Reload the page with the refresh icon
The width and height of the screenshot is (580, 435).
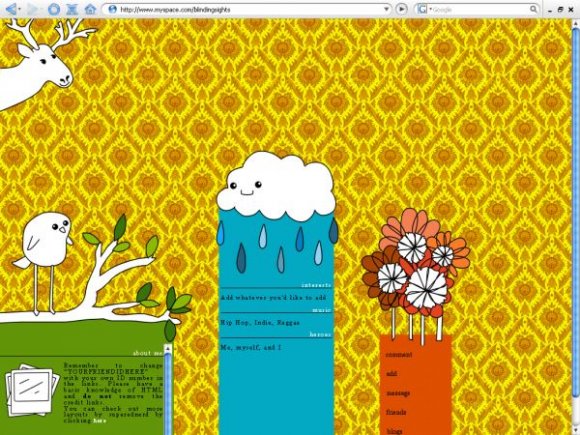54,9
